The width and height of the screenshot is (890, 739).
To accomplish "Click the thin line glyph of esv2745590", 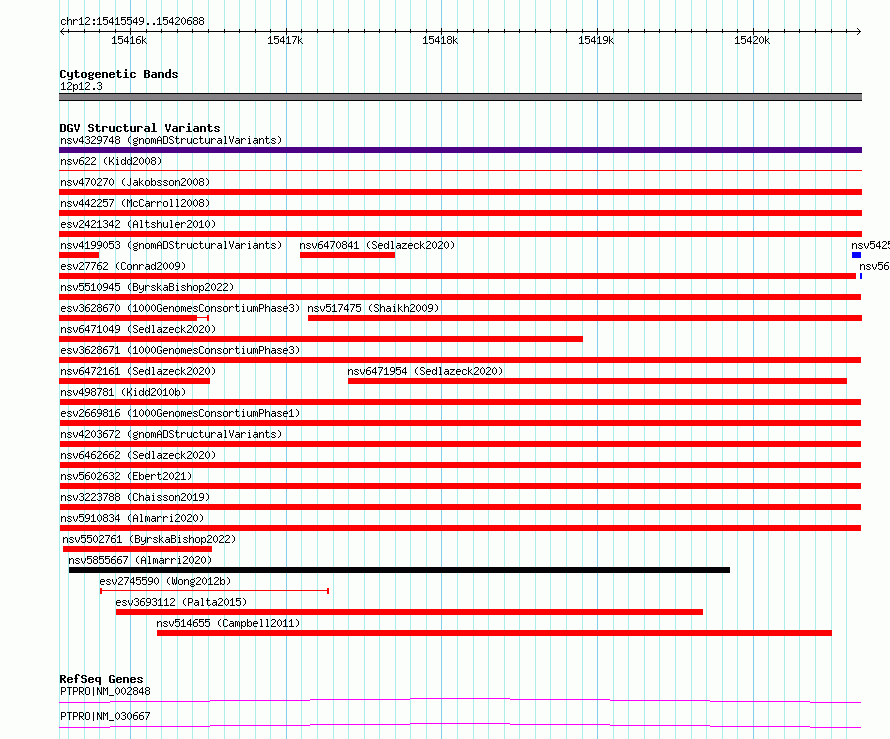I will pyautogui.click(x=215, y=591).
